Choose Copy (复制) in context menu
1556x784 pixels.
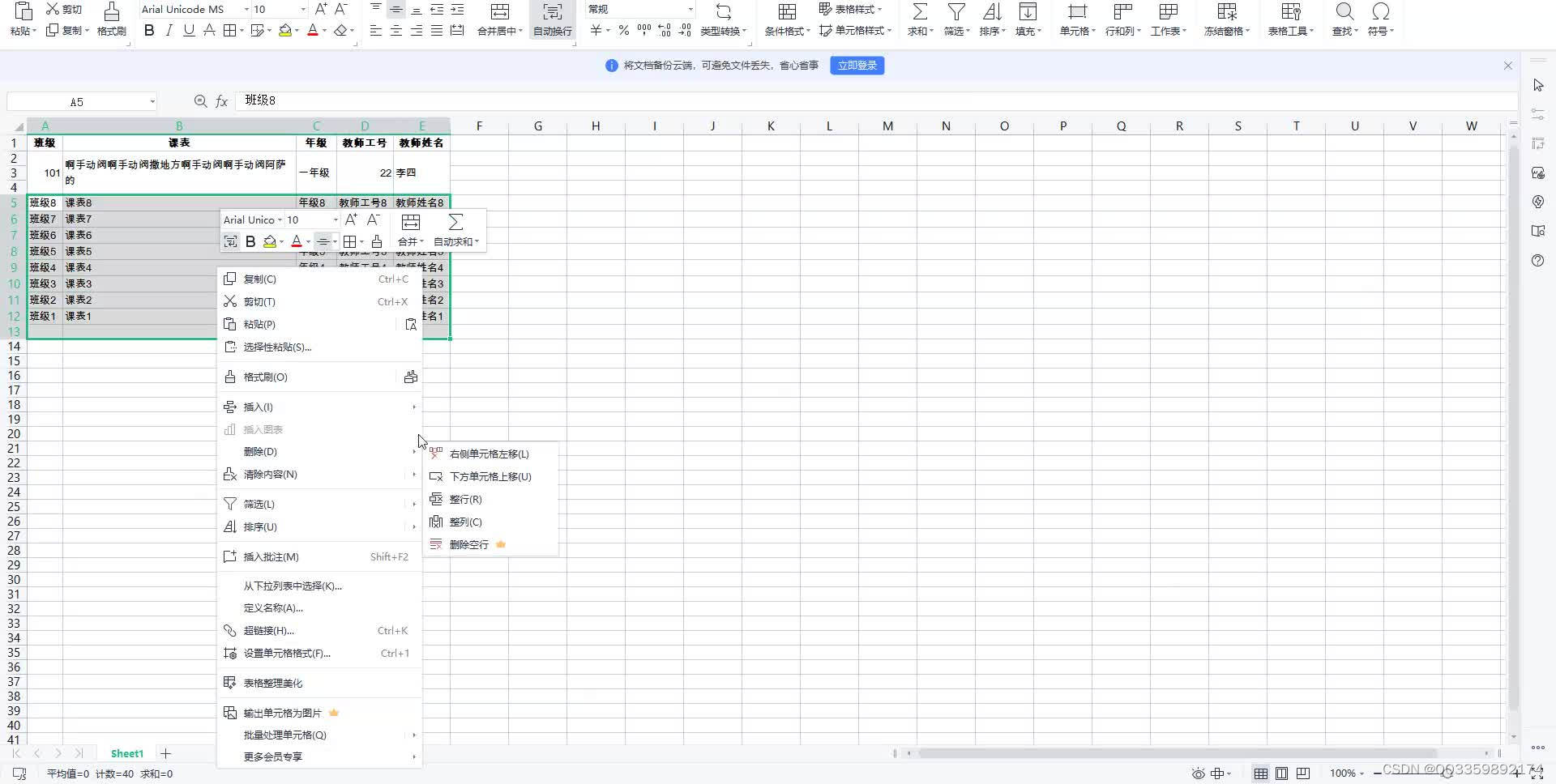(319, 279)
